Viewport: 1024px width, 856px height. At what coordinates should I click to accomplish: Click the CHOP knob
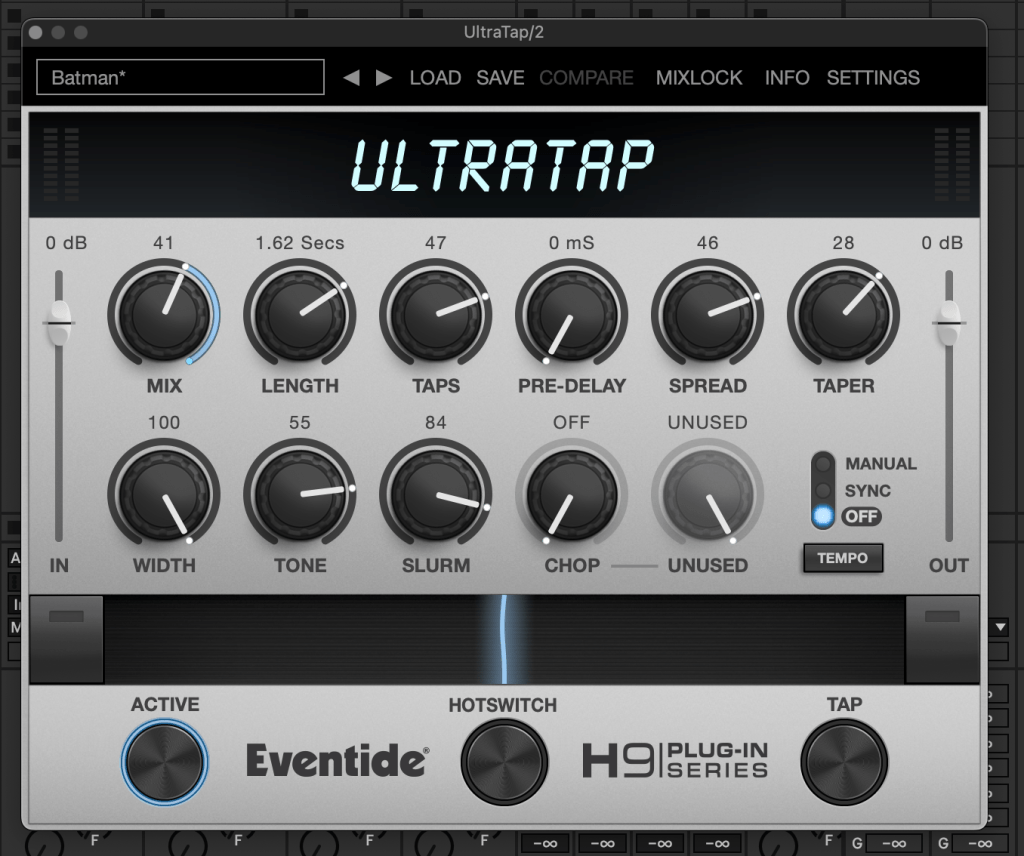click(x=571, y=495)
